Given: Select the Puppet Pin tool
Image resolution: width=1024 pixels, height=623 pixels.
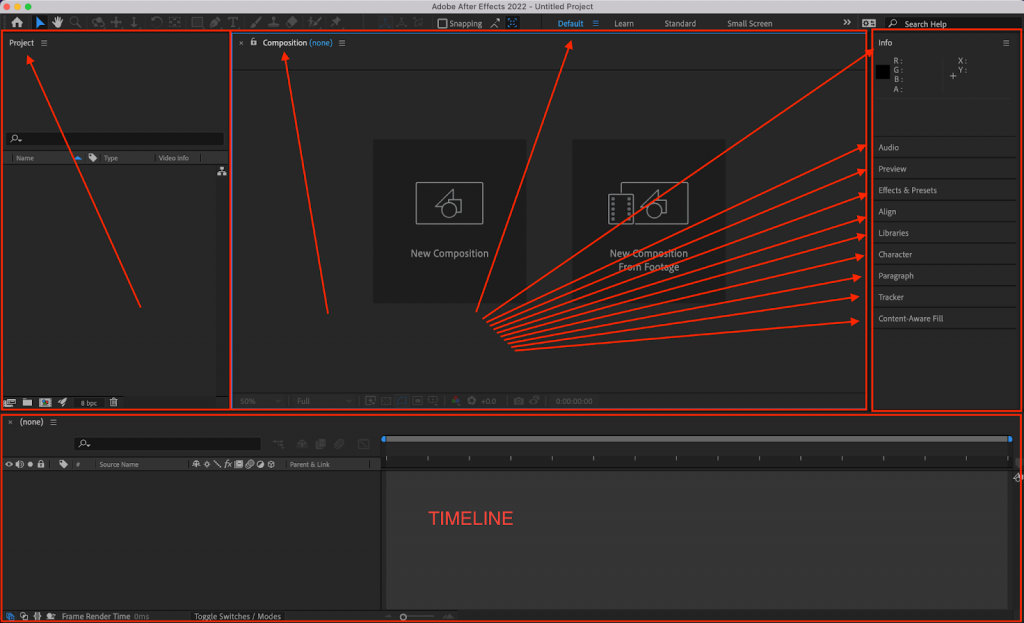Looking at the screenshot, I should [x=335, y=22].
